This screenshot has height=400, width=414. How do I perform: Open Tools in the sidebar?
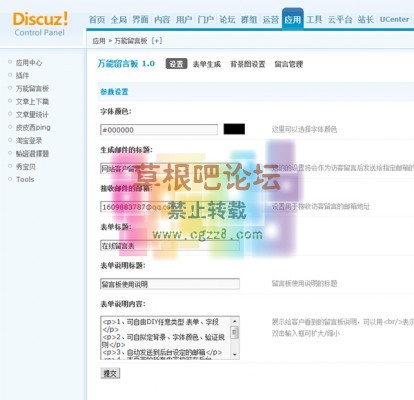(25, 179)
